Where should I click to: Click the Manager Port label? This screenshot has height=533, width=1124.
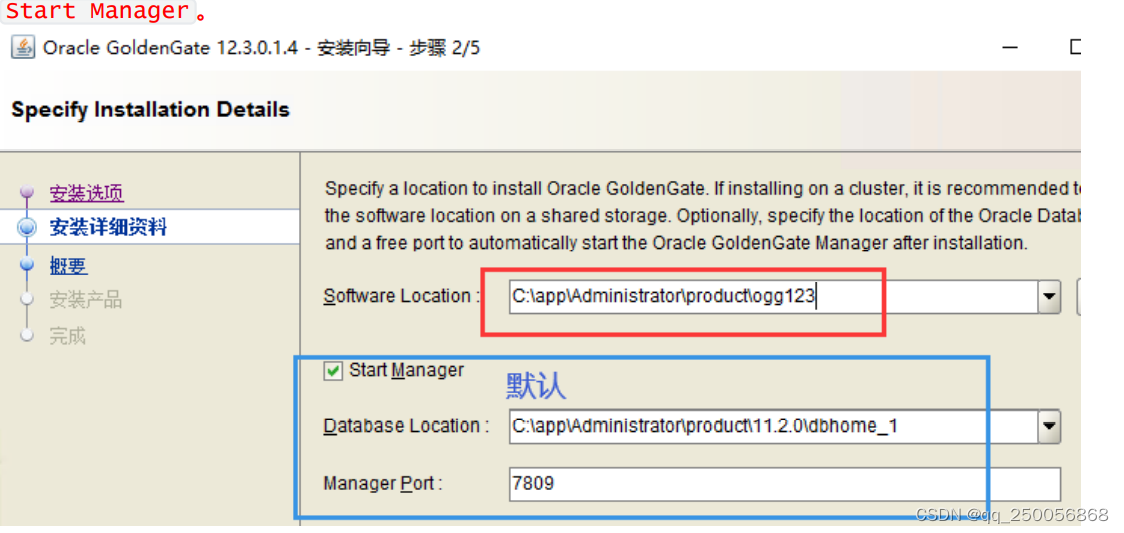point(383,484)
